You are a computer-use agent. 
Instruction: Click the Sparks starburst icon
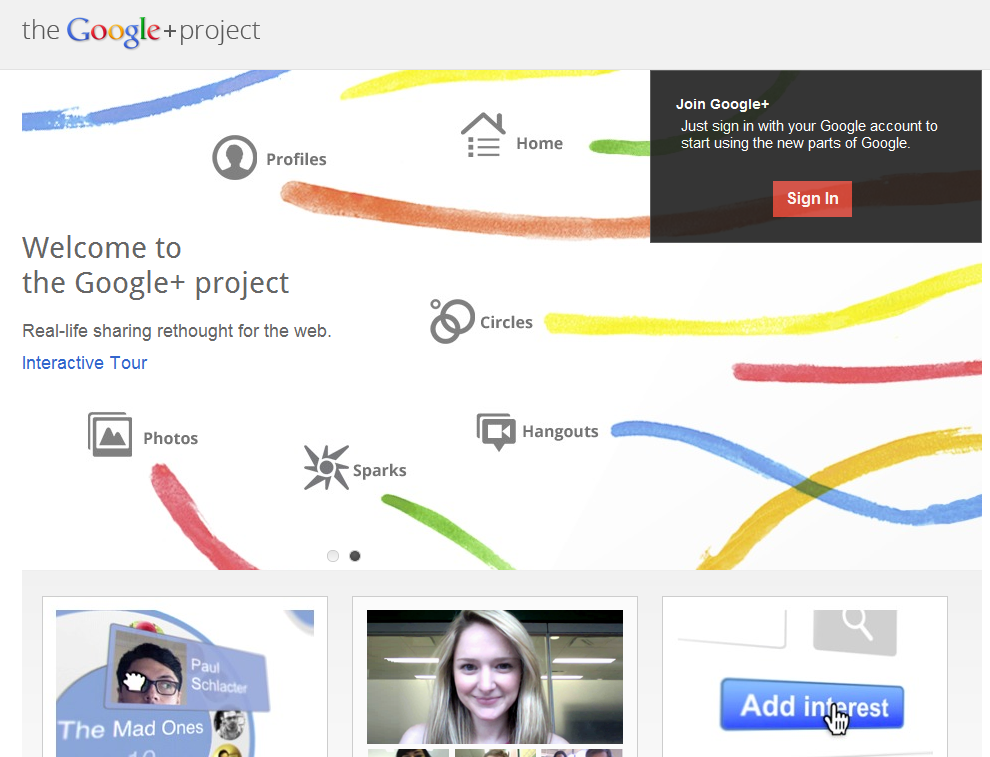pyautogui.click(x=326, y=467)
